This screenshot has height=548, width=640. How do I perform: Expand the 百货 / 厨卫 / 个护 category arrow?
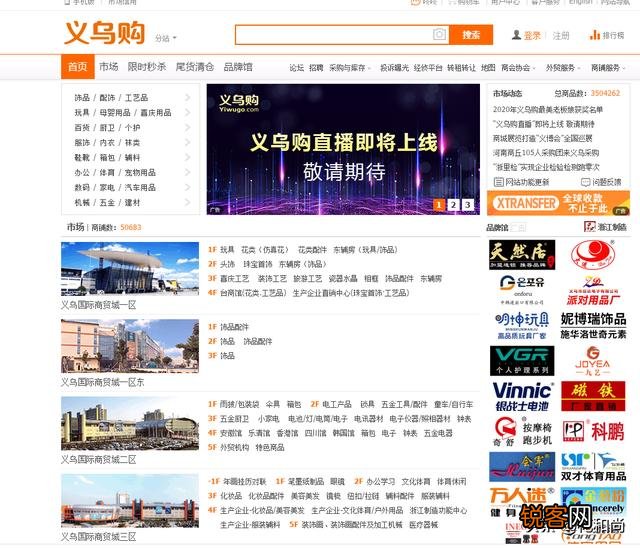pyautogui.click(x=188, y=128)
